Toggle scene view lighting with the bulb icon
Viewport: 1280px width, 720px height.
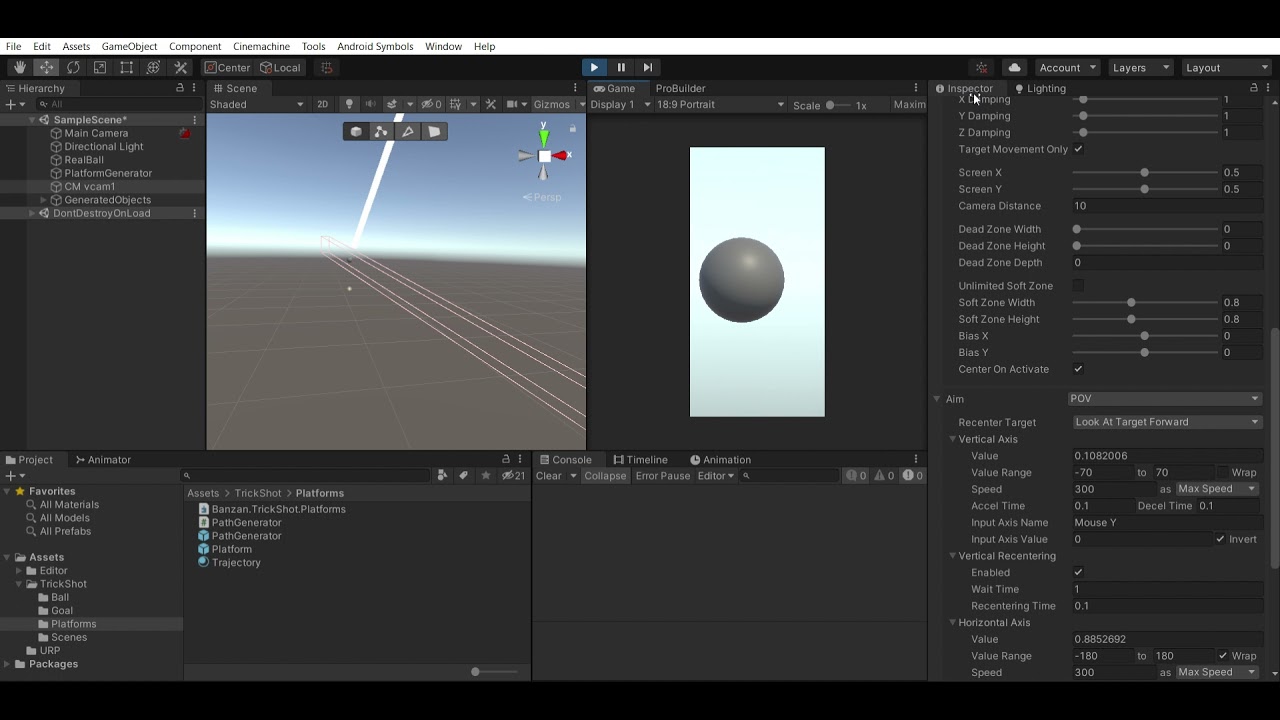tap(348, 104)
